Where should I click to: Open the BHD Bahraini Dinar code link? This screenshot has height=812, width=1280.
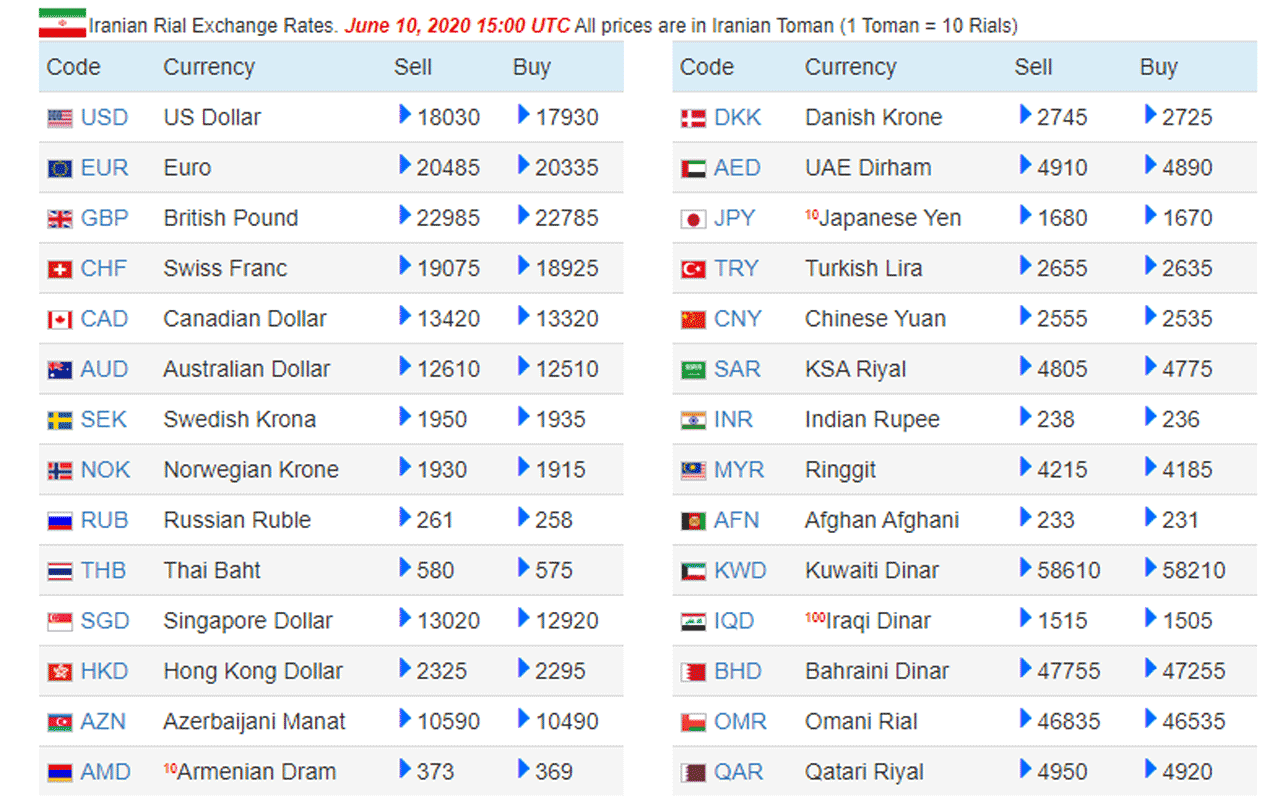coord(738,671)
